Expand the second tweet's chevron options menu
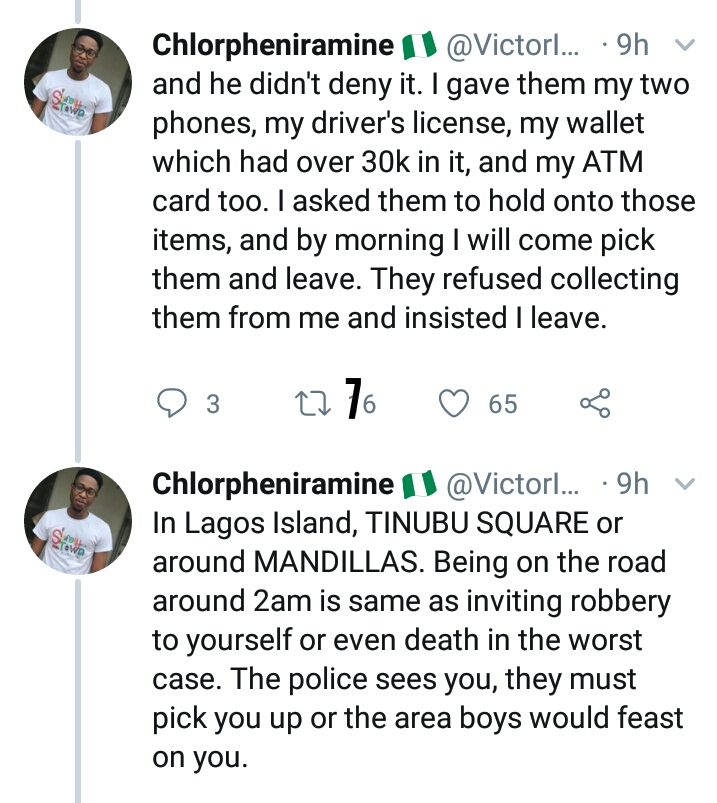 685,485
